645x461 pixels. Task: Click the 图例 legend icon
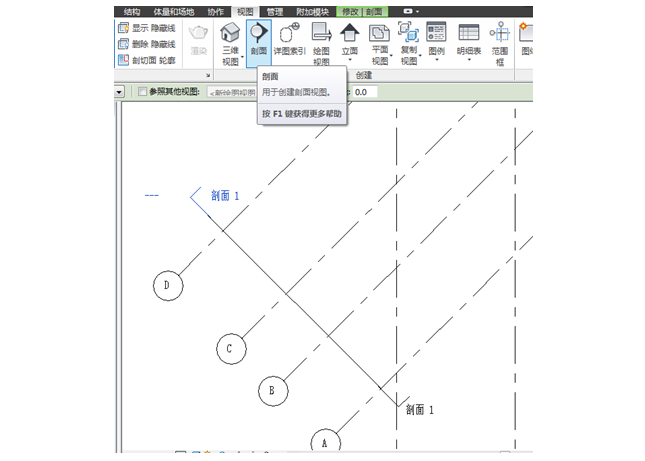point(437,36)
